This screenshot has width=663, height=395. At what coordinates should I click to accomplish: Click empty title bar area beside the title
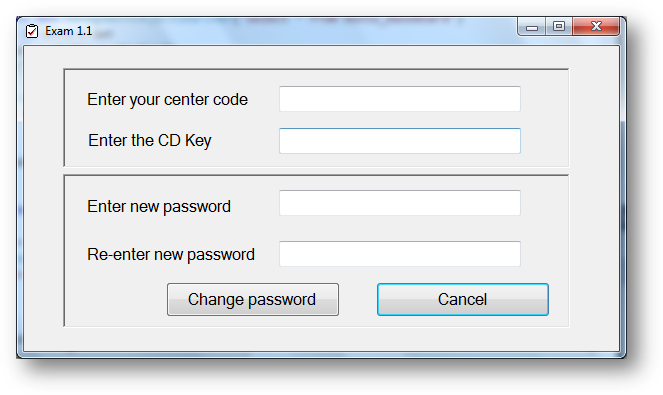(296, 31)
